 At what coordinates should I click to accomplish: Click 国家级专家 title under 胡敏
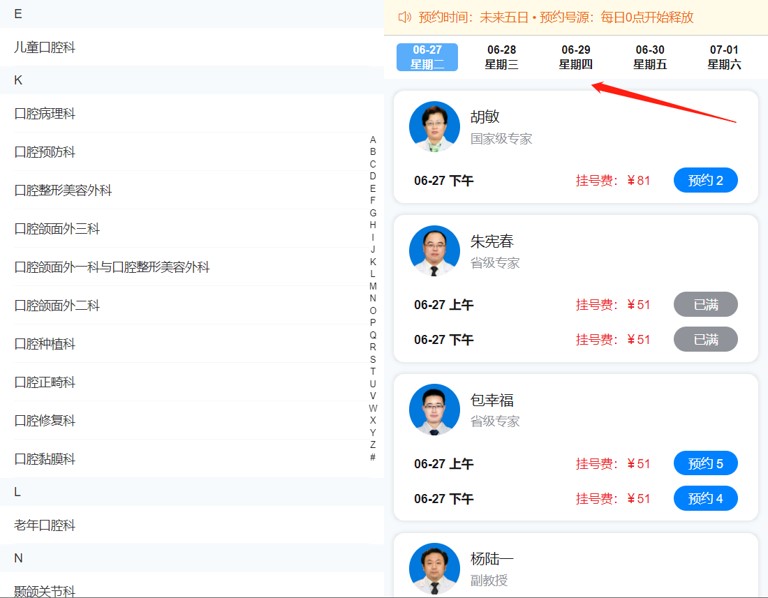pyautogui.click(x=501, y=139)
